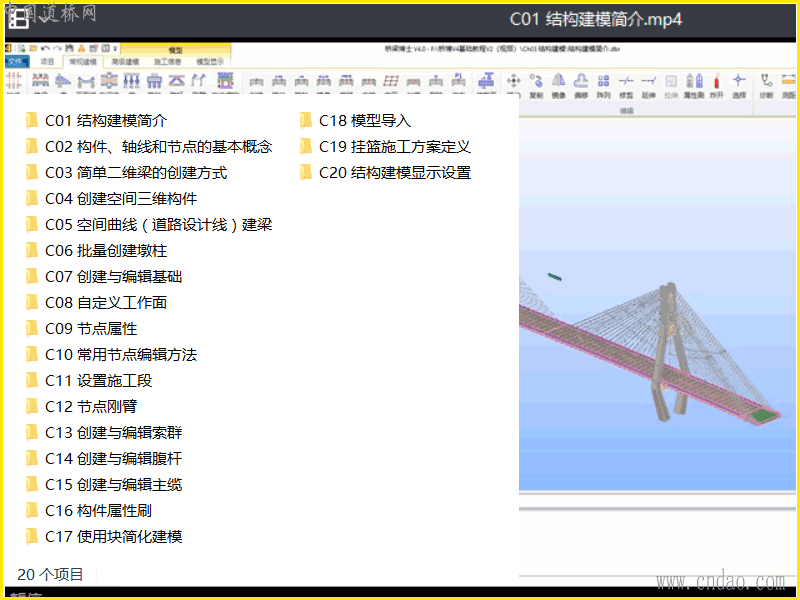Open folder C08 自定义工作面
800x600 pixels.
tap(96, 303)
